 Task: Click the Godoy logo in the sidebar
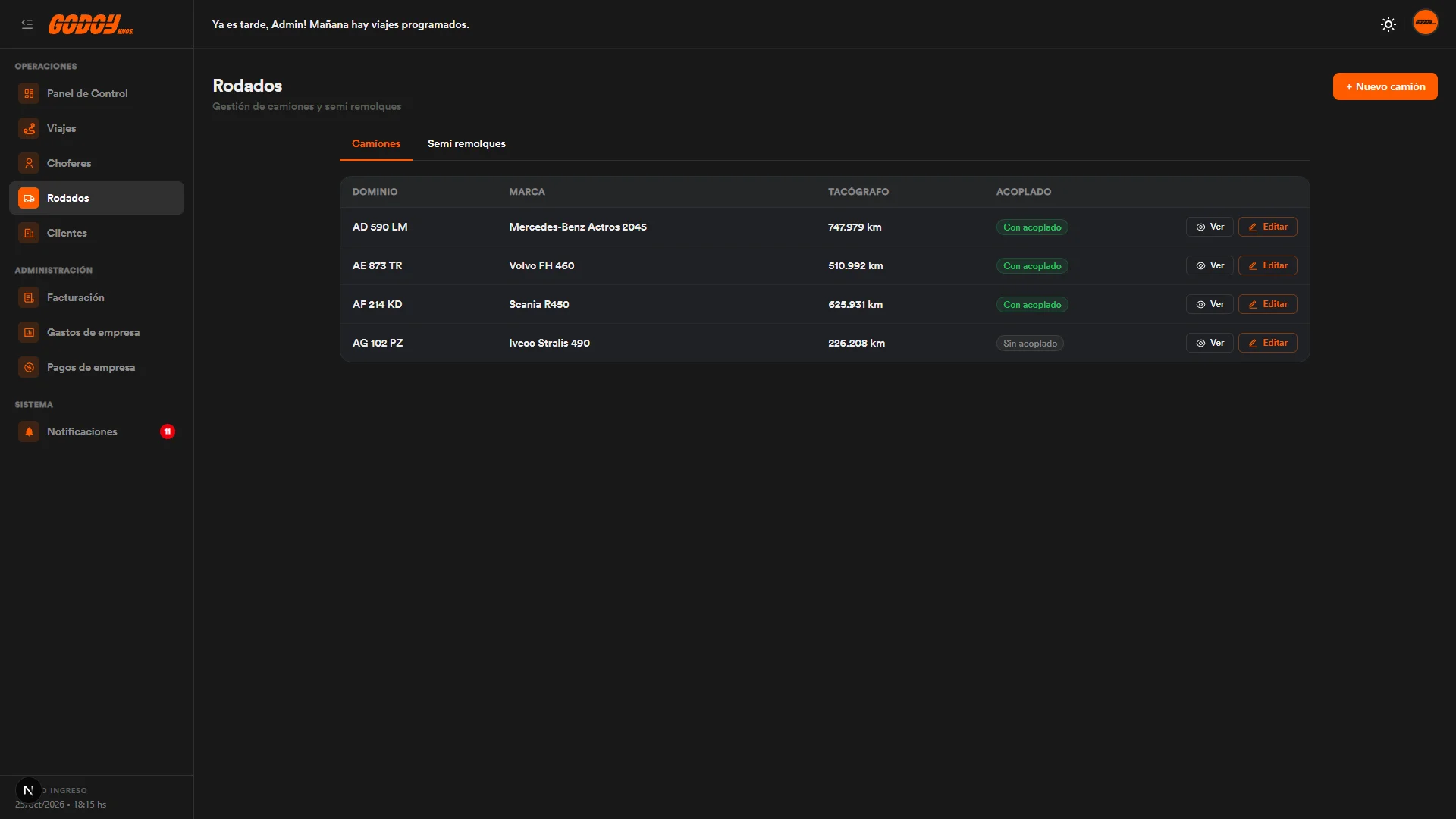click(x=91, y=24)
